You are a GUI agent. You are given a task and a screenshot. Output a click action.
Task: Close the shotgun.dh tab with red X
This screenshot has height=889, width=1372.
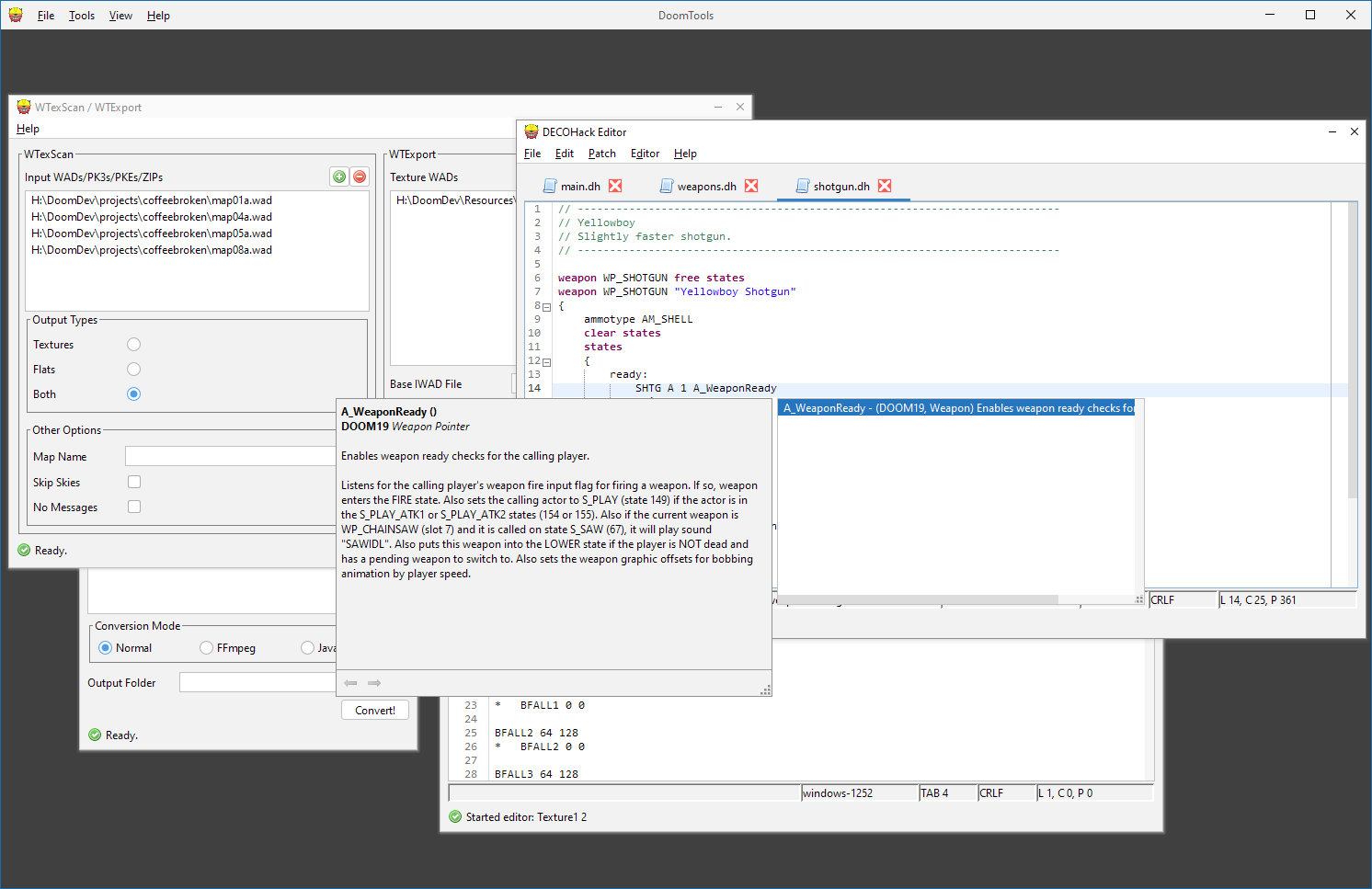click(885, 186)
